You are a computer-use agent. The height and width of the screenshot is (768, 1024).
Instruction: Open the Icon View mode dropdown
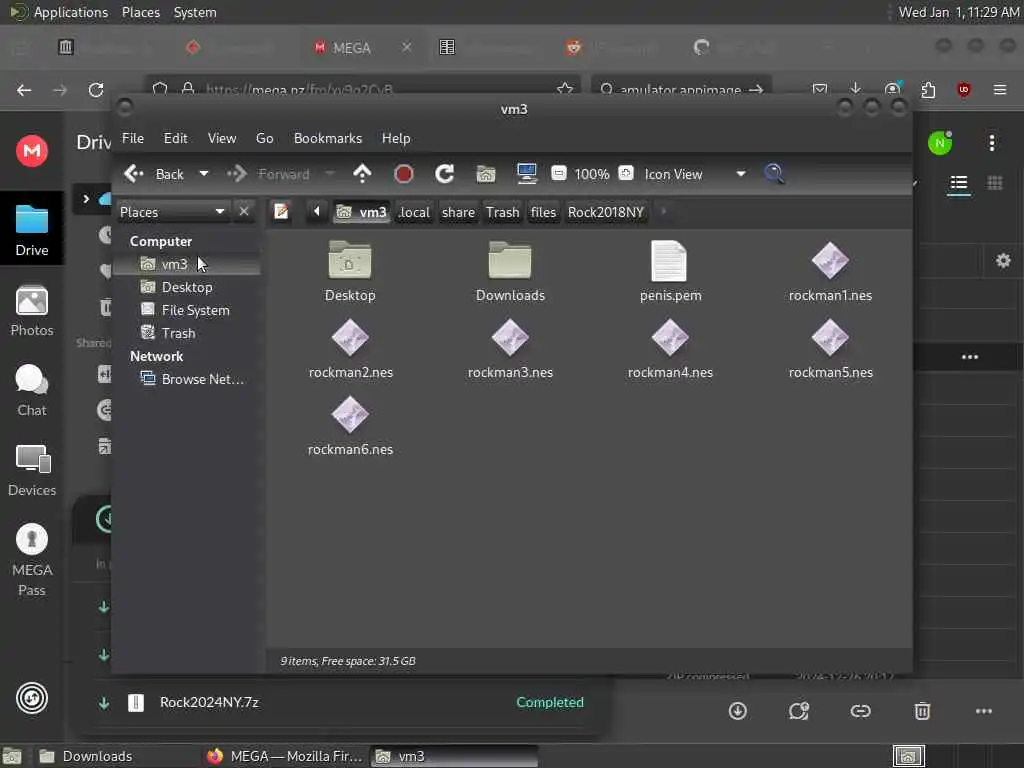tap(695, 174)
